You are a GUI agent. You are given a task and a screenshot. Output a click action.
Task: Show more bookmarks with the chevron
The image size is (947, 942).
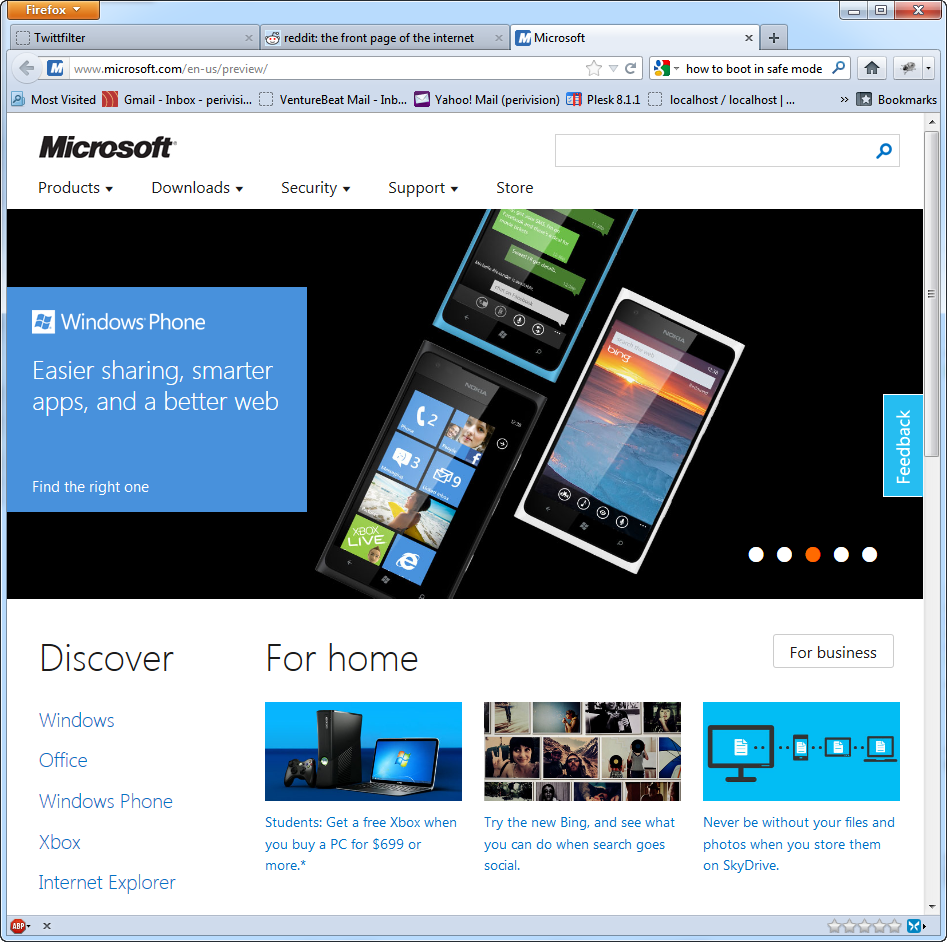point(844,100)
